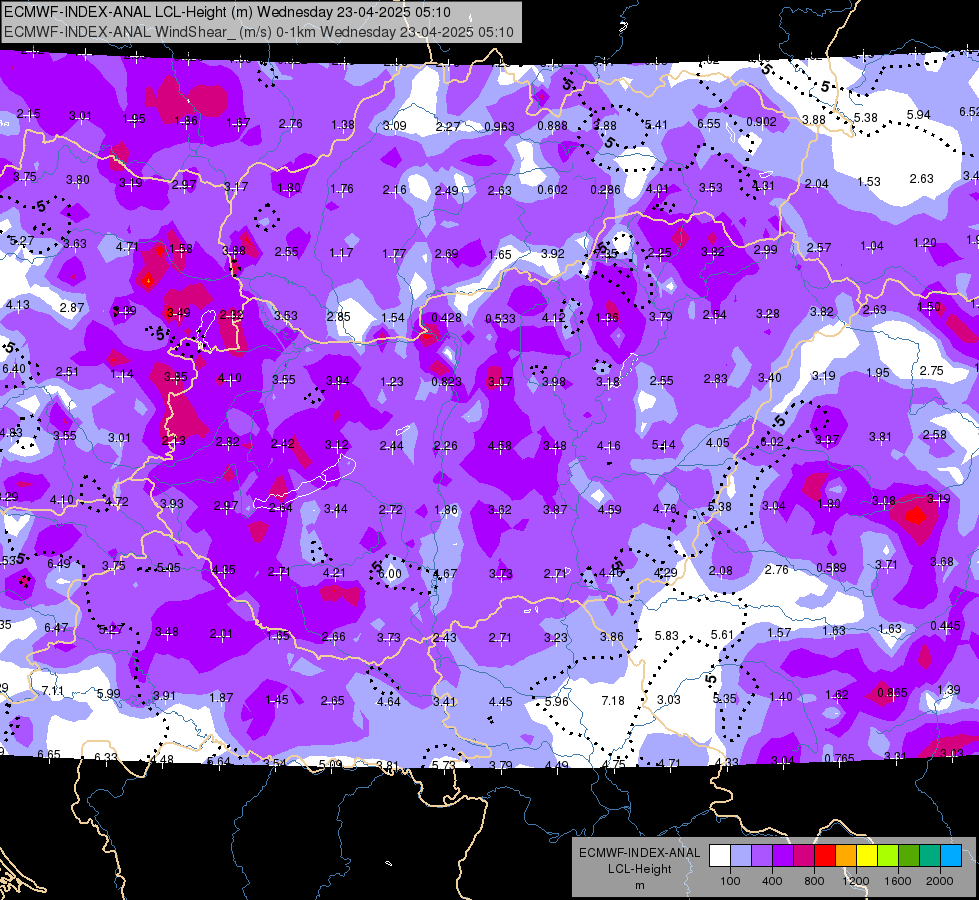The height and width of the screenshot is (900, 979).
Task: Click the wind shear value 7.11
Action: [52, 691]
